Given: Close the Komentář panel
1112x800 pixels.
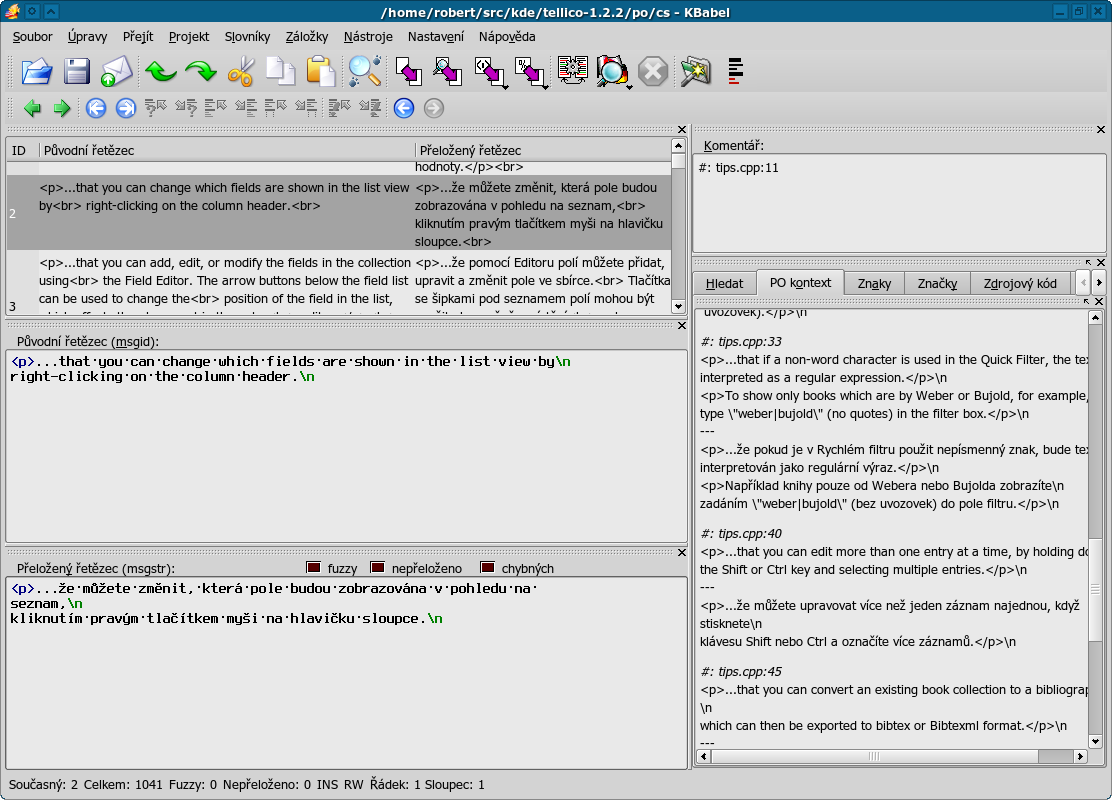Looking at the screenshot, I should (x=1101, y=130).
